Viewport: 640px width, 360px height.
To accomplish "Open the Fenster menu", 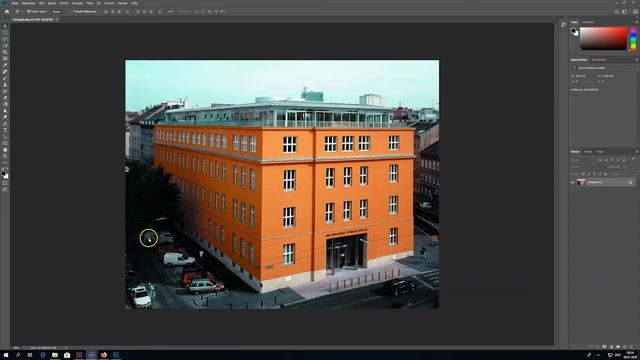I will (x=122, y=3).
